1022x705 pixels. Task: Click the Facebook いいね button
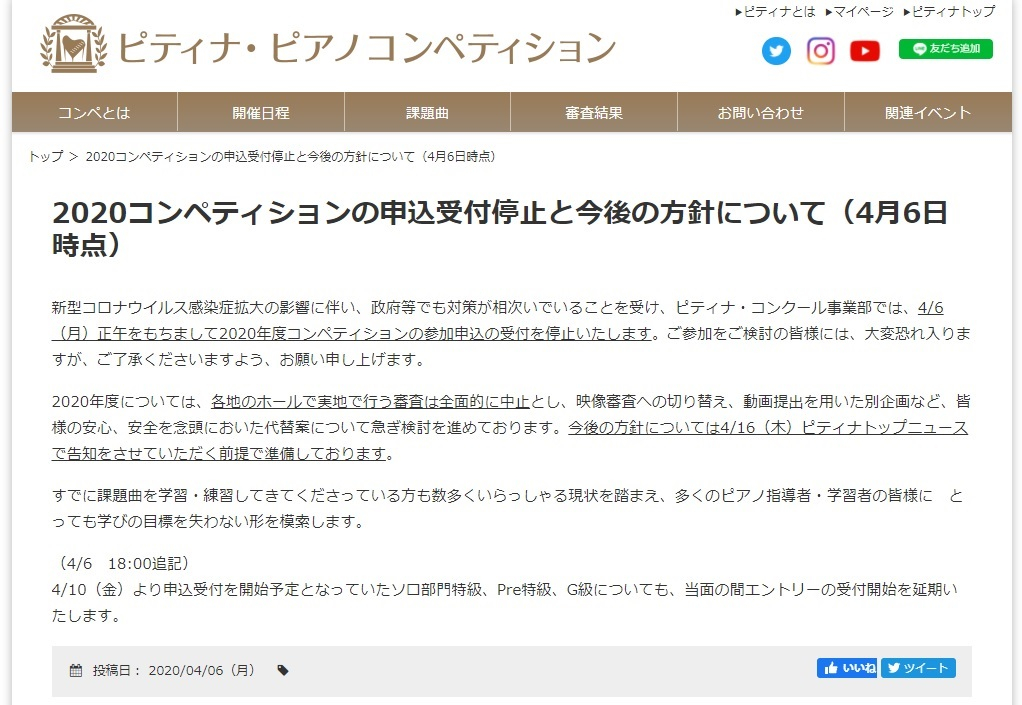click(847, 668)
